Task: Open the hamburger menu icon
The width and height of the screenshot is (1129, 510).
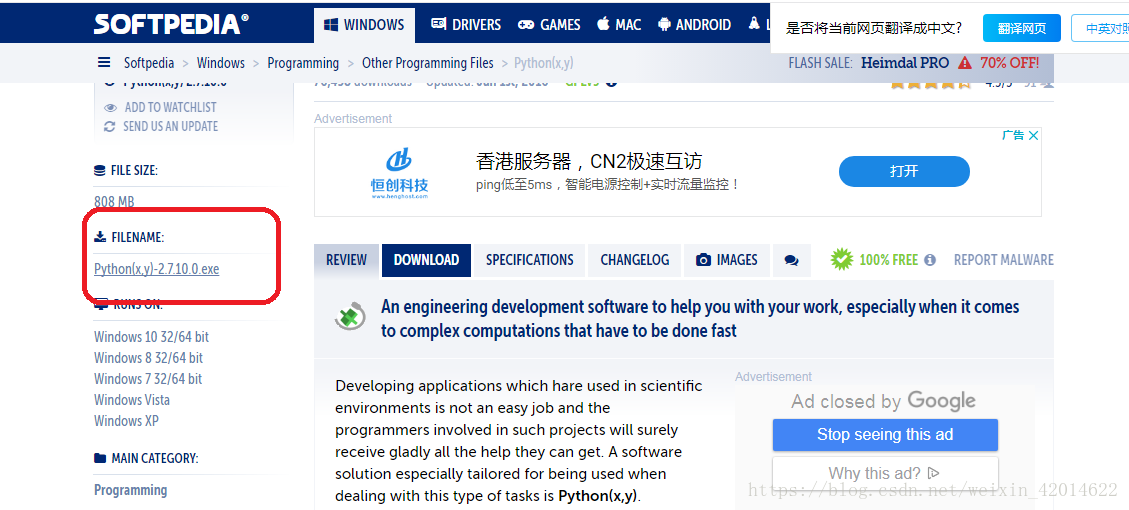Action: point(104,63)
